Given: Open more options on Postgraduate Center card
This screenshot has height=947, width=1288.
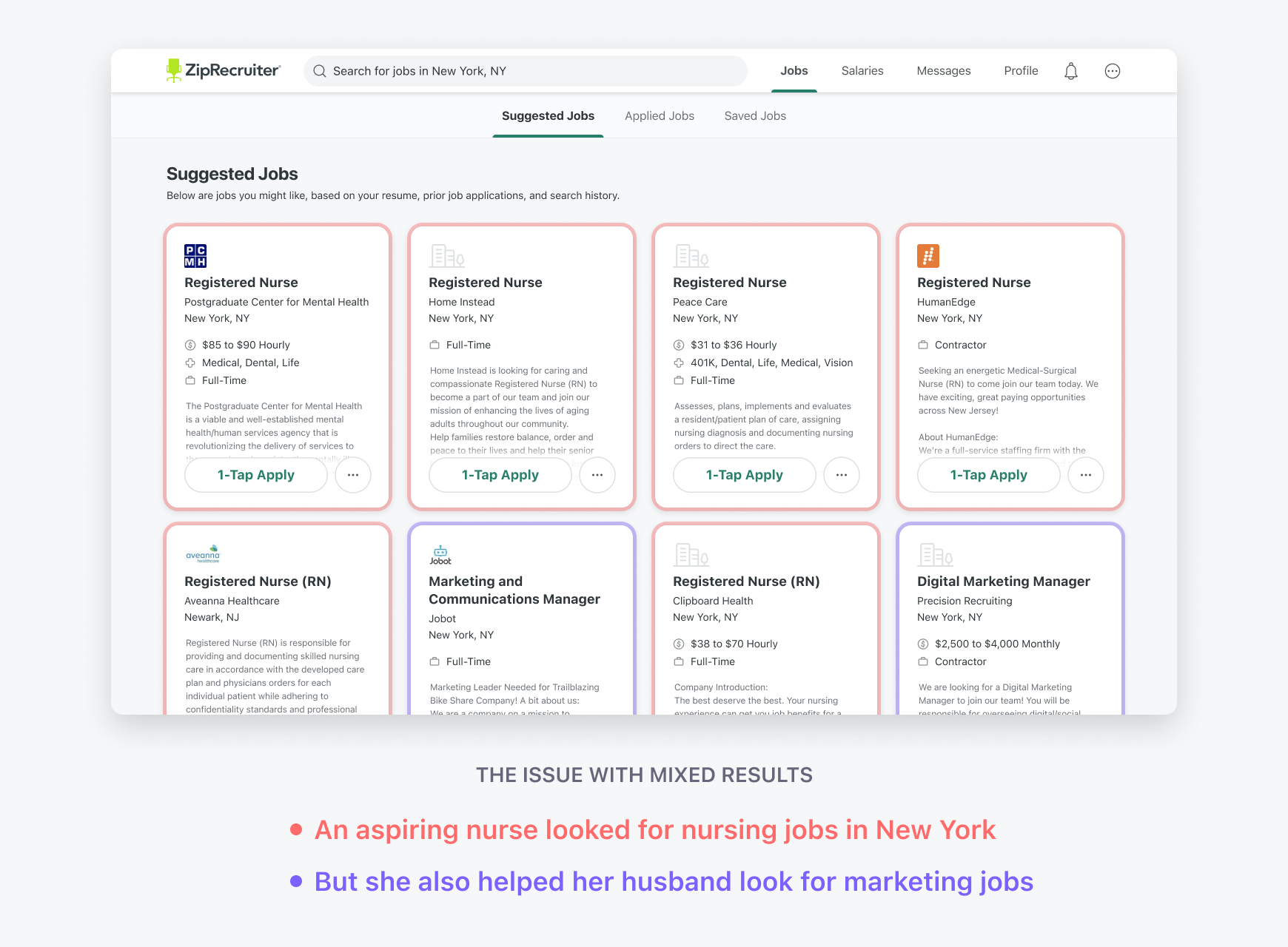Looking at the screenshot, I should (353, 475).
